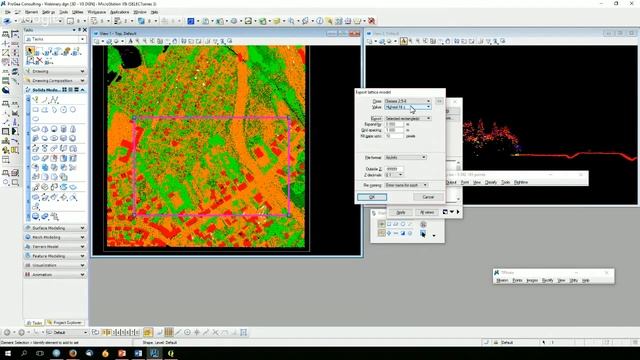
Task: Expand the Mesh Modeling task group
Action: pyautogui.click(x=55, y=237)
